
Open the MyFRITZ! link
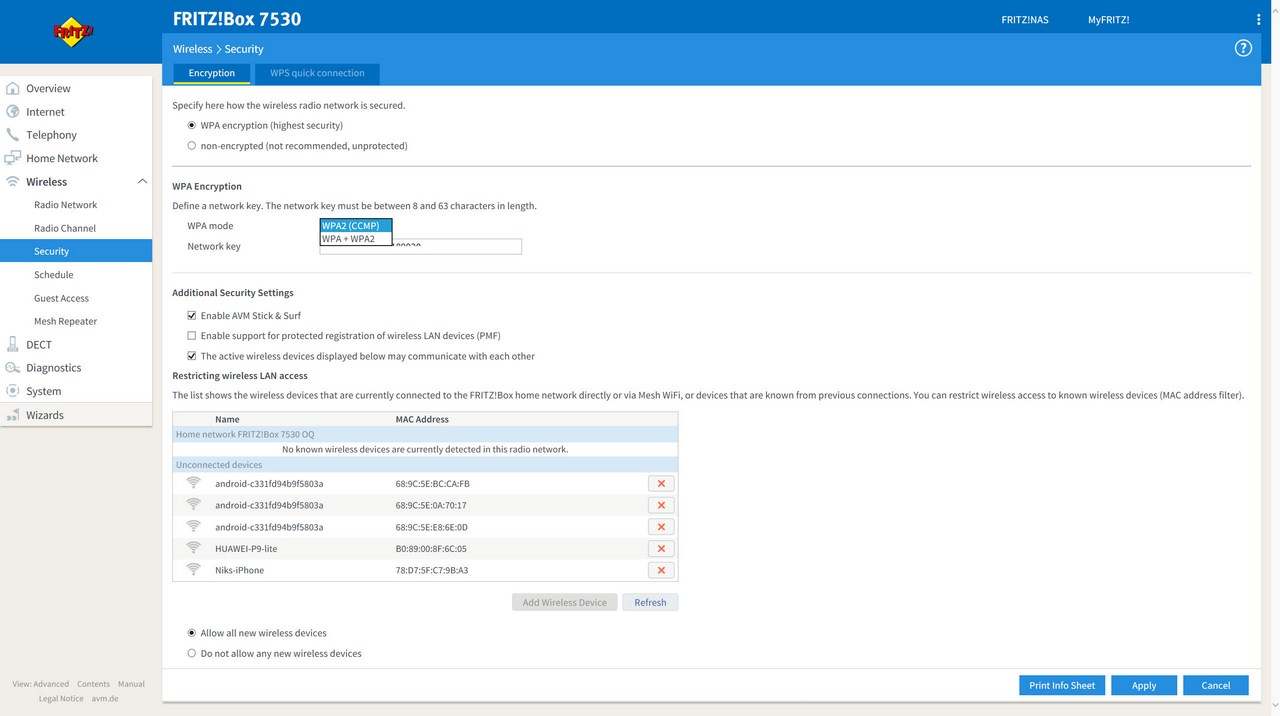(x=1109, y=20)
